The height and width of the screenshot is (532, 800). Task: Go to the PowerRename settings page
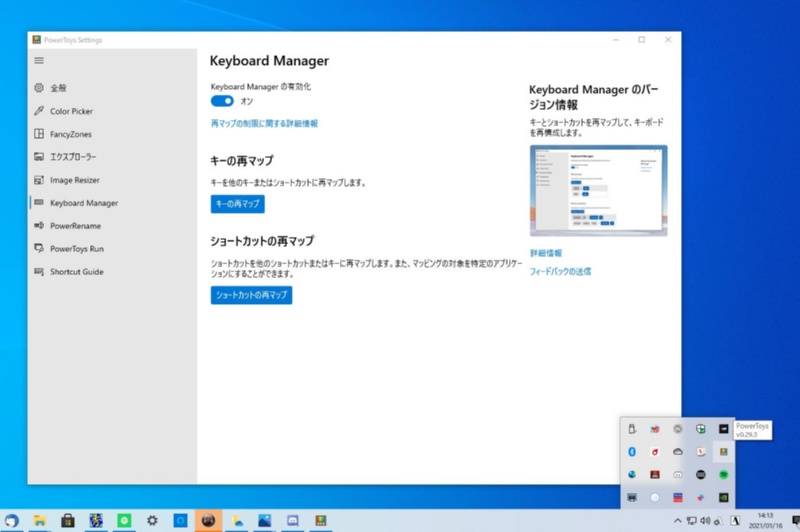(75, 226)
